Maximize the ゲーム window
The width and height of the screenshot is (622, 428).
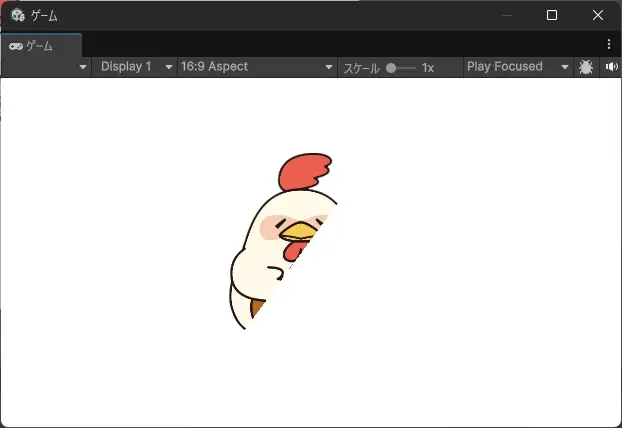pyautogui.click(x=551, y=15)
